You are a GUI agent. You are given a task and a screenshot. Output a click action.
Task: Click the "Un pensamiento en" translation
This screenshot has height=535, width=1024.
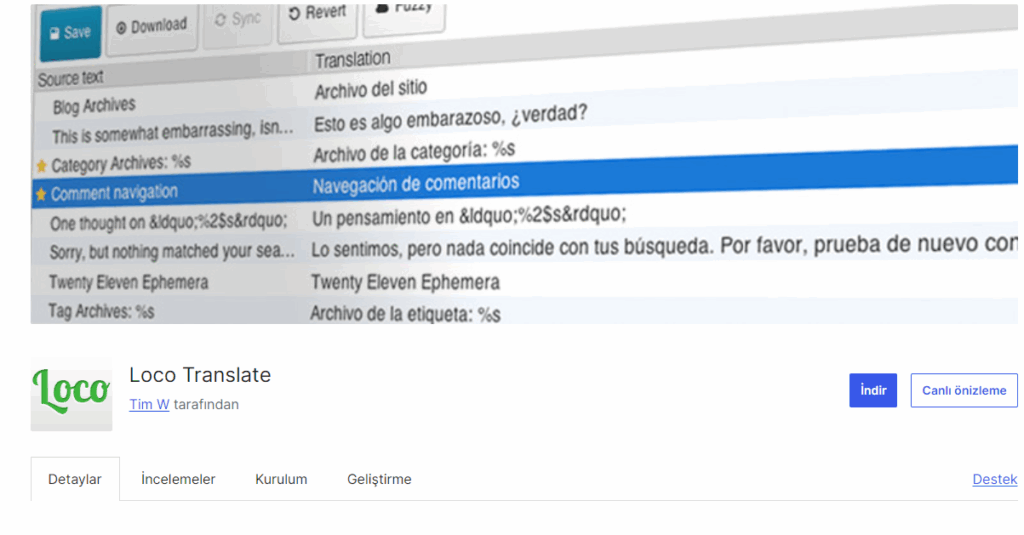pos(469,216)
